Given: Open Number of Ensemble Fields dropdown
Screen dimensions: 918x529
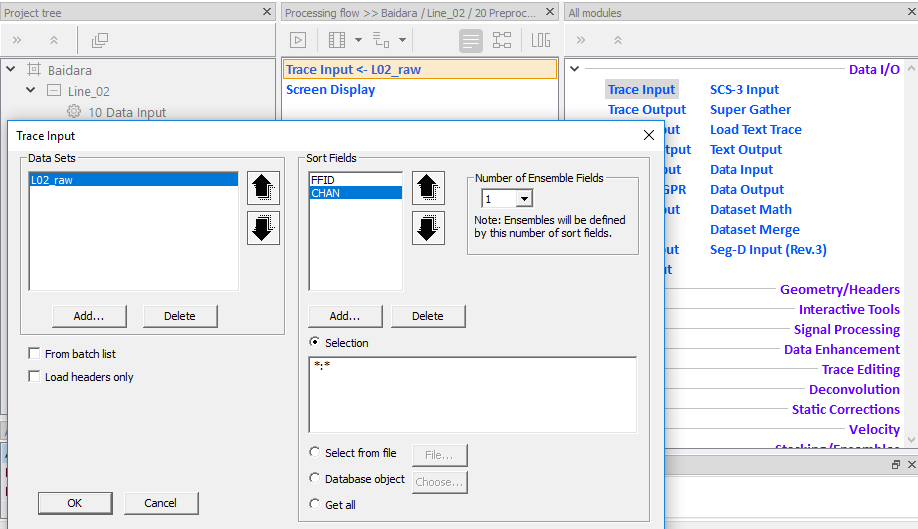Looking at the screenshot, I should point(525,199).
